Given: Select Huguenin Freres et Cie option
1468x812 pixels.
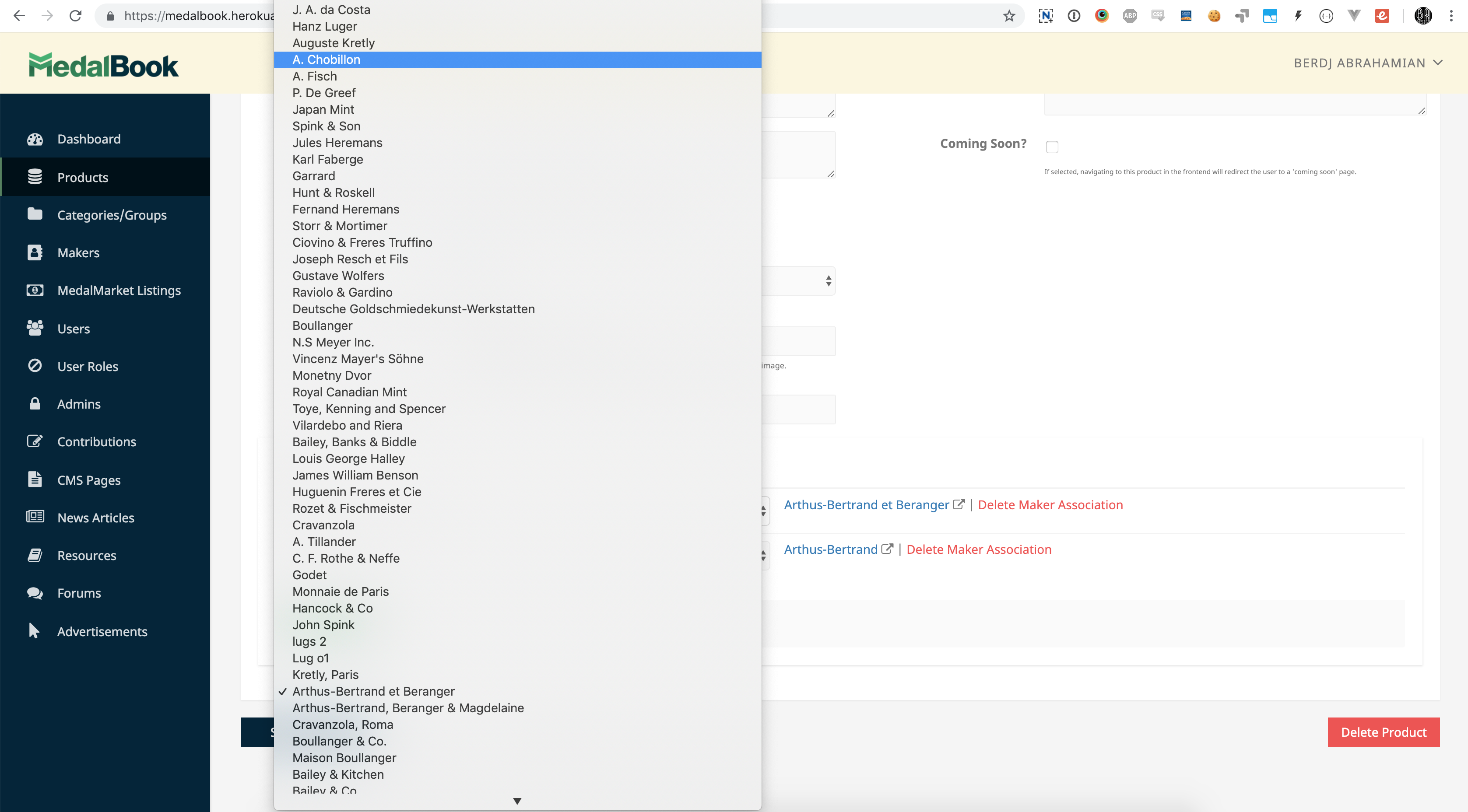Looking at the screenshot, I should pyautogui.click(x=517, y=491).
